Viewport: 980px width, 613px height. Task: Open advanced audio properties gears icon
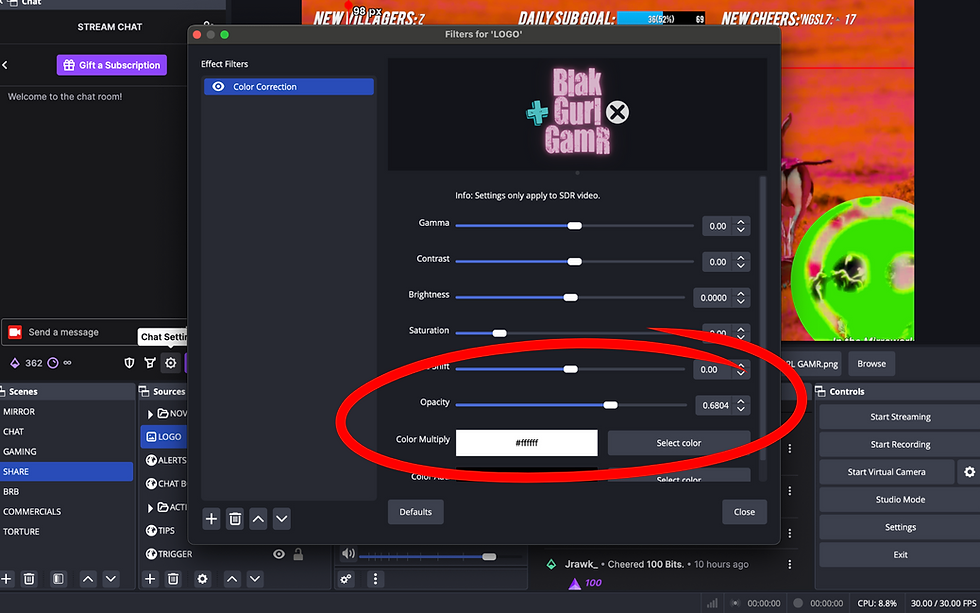pyautogui.click(x=346, y=579)
